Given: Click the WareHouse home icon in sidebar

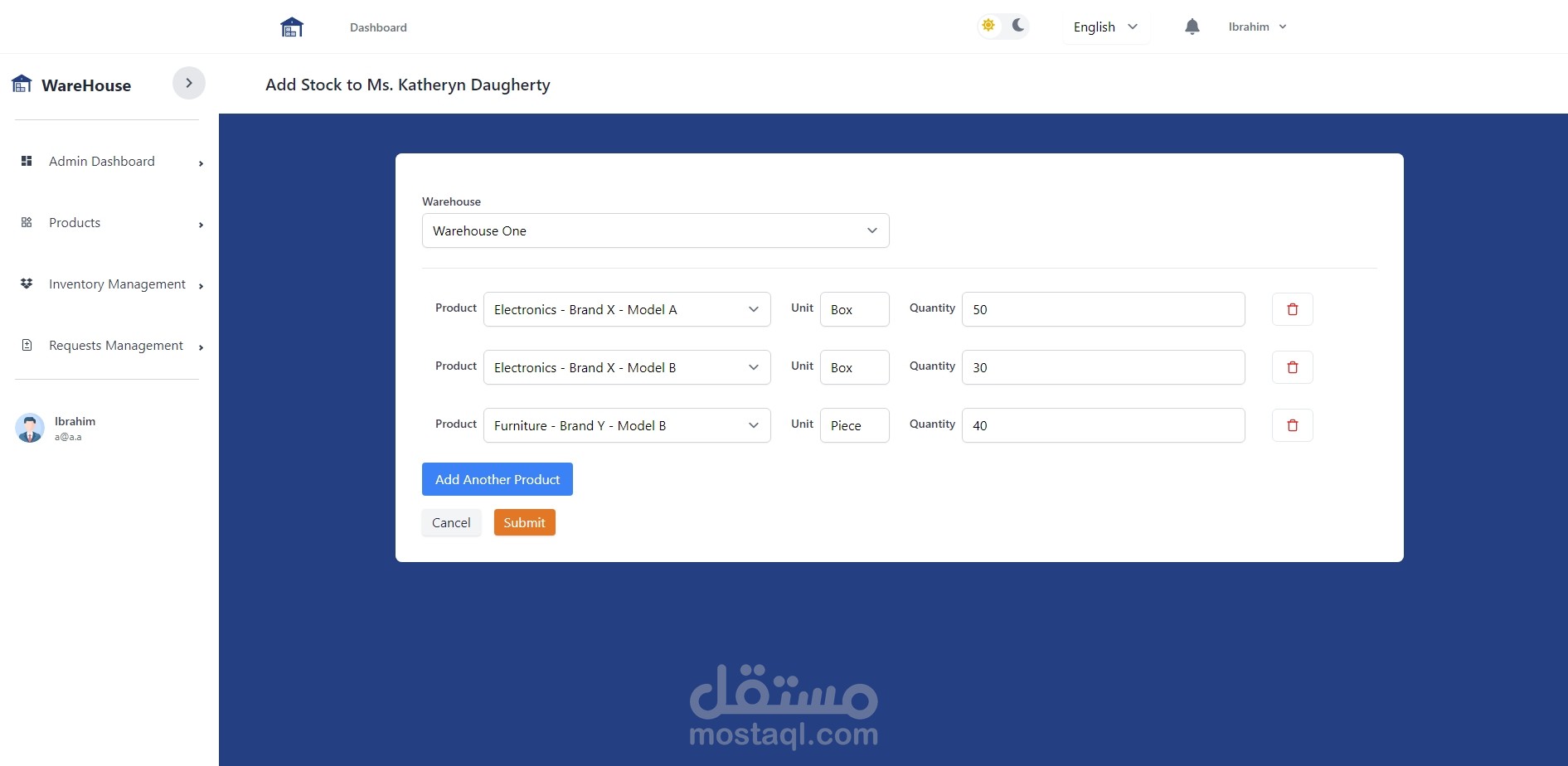Looking at the screenshot, I should click(x=21, y=83).
